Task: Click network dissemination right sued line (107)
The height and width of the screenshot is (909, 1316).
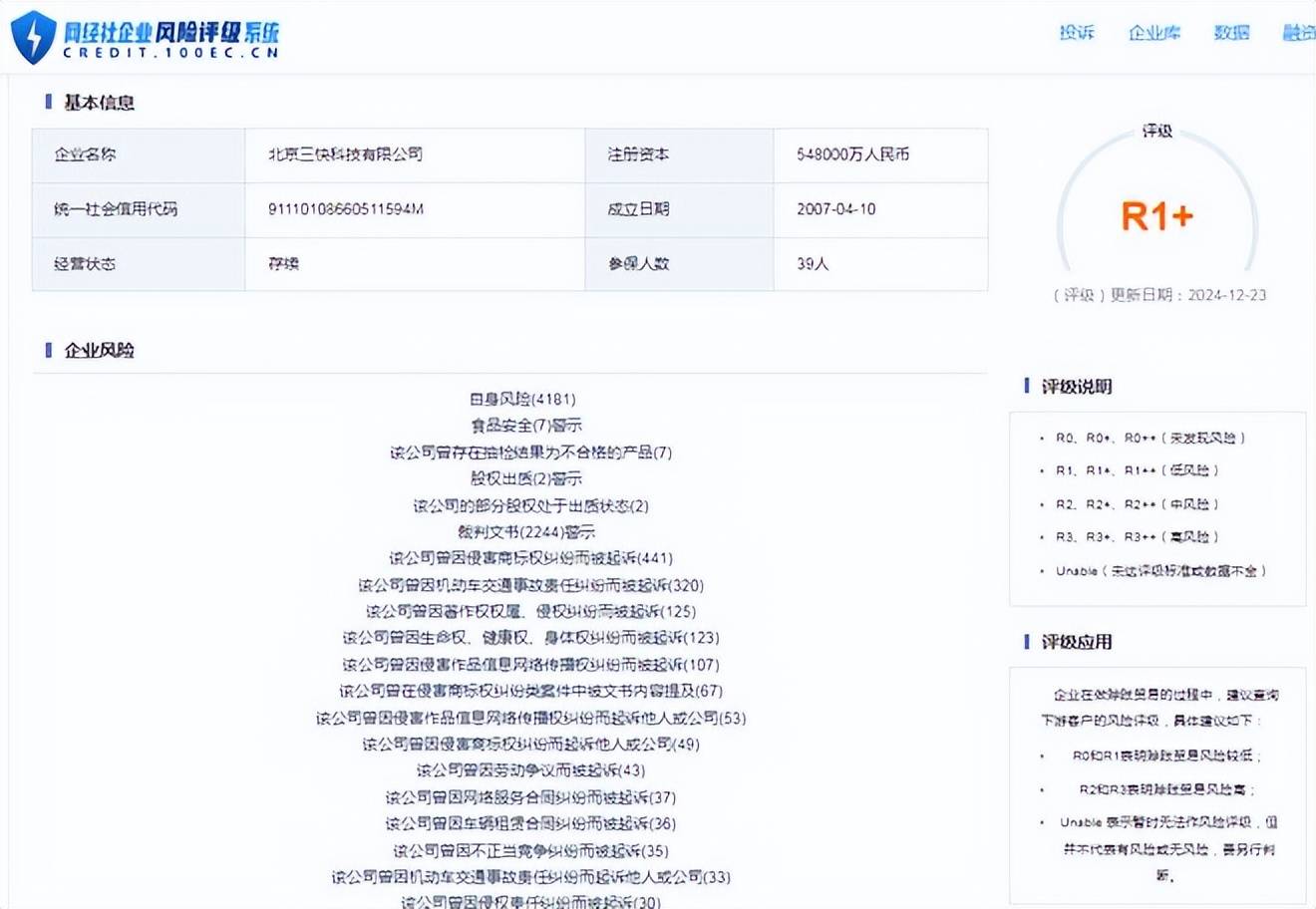Action: click(530, 665)
